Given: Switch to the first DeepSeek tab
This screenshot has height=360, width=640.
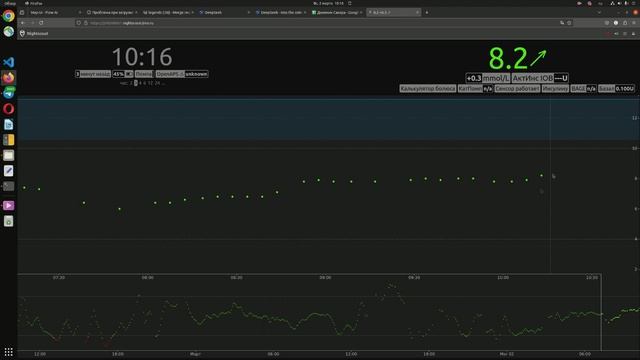Looking at the screenshot, I should 224,12.
